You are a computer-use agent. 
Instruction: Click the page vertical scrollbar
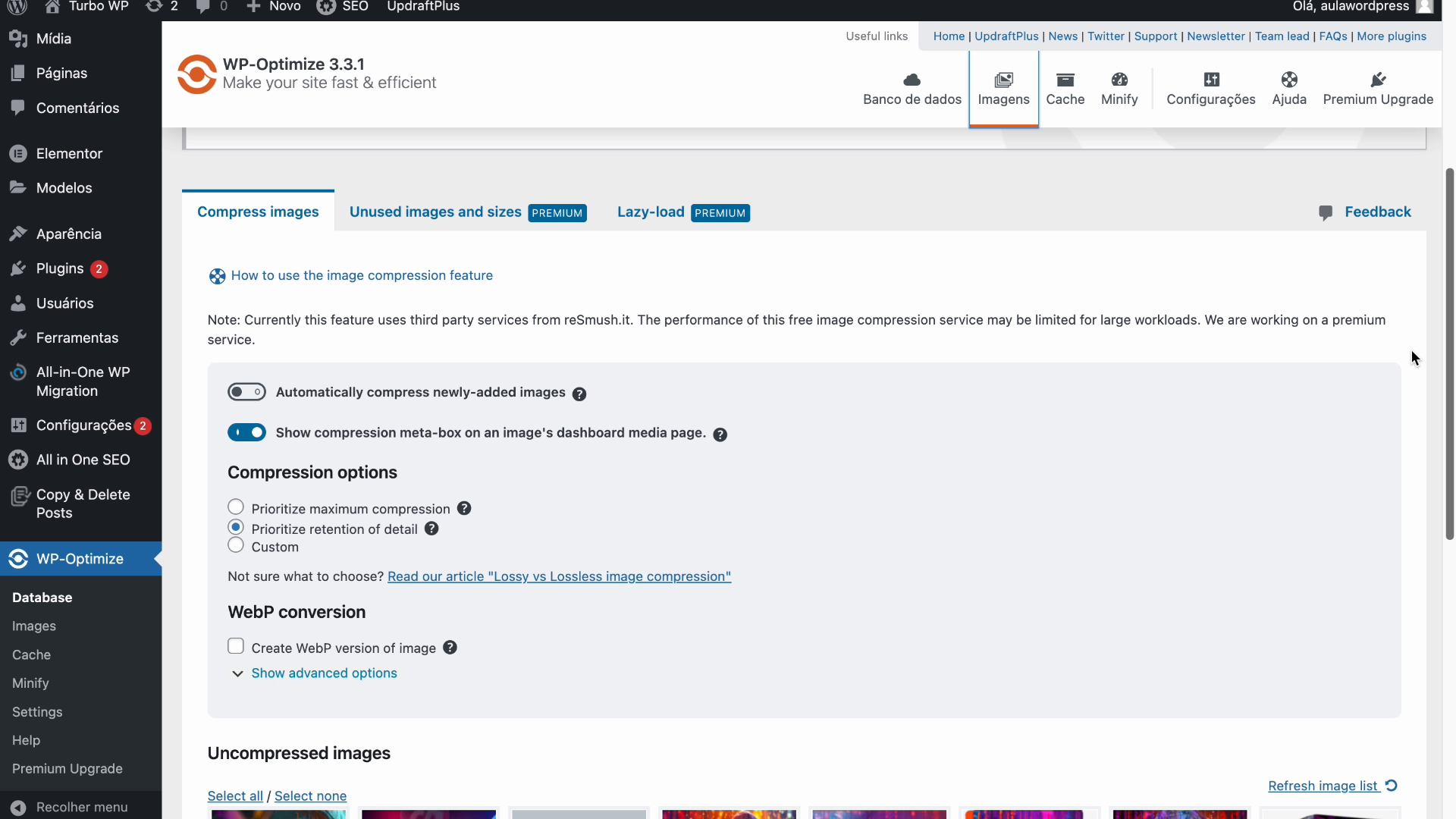tap(1449, 353)
